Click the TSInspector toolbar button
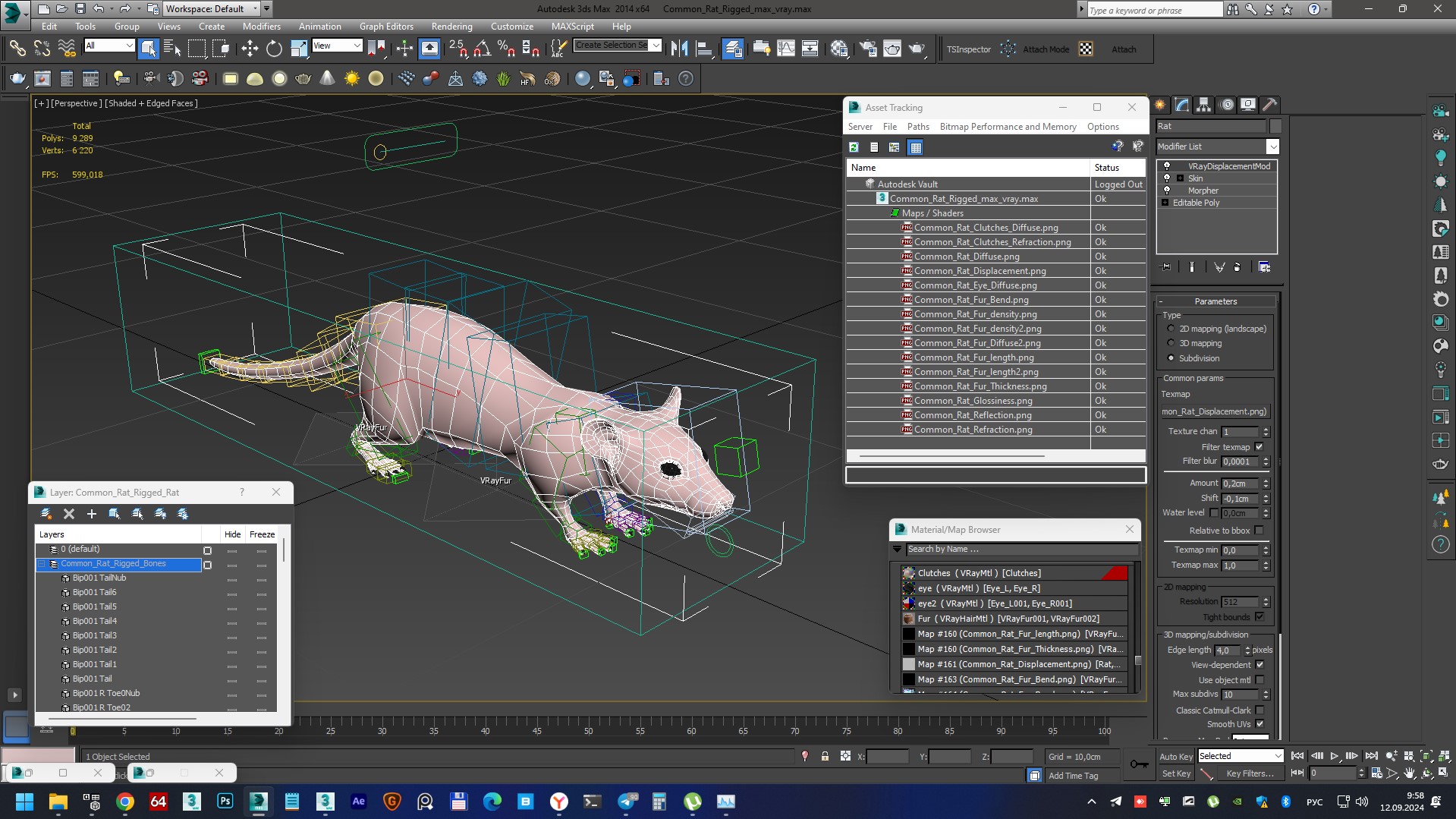 tap(969, 49)
